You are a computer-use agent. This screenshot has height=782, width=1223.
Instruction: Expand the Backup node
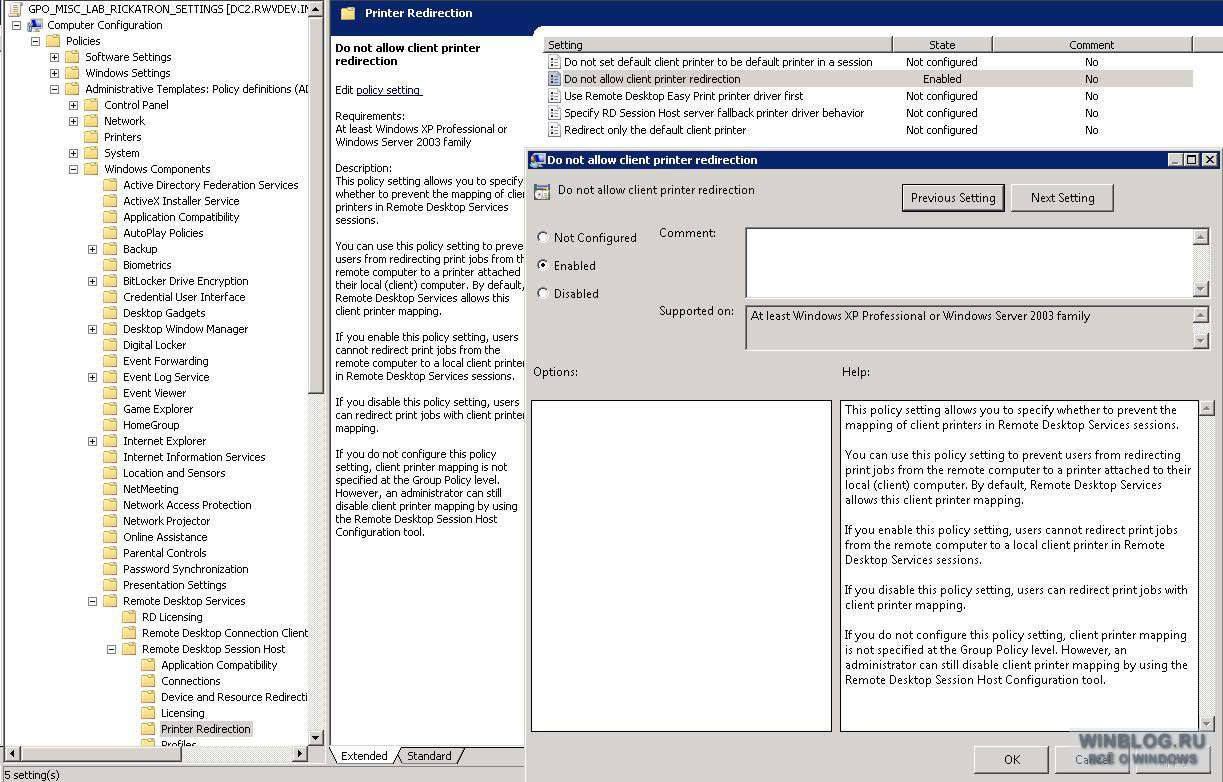tap(93, 249)
